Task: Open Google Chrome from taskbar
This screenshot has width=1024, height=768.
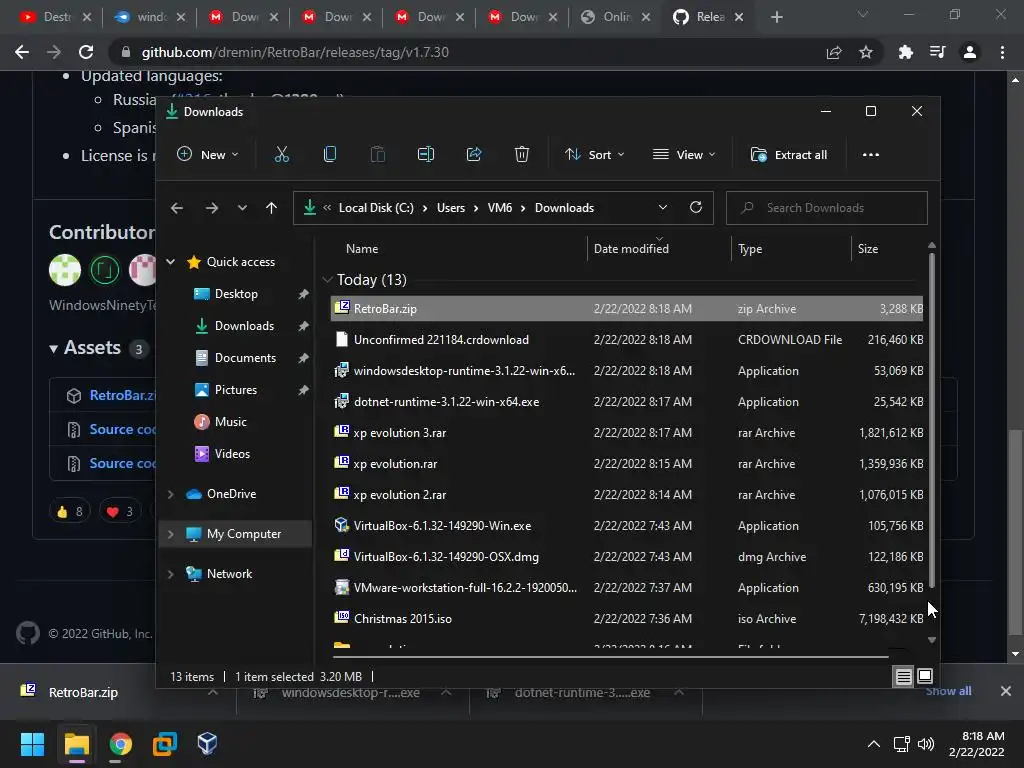Action: pyautogui.click(x=120, y=744)
